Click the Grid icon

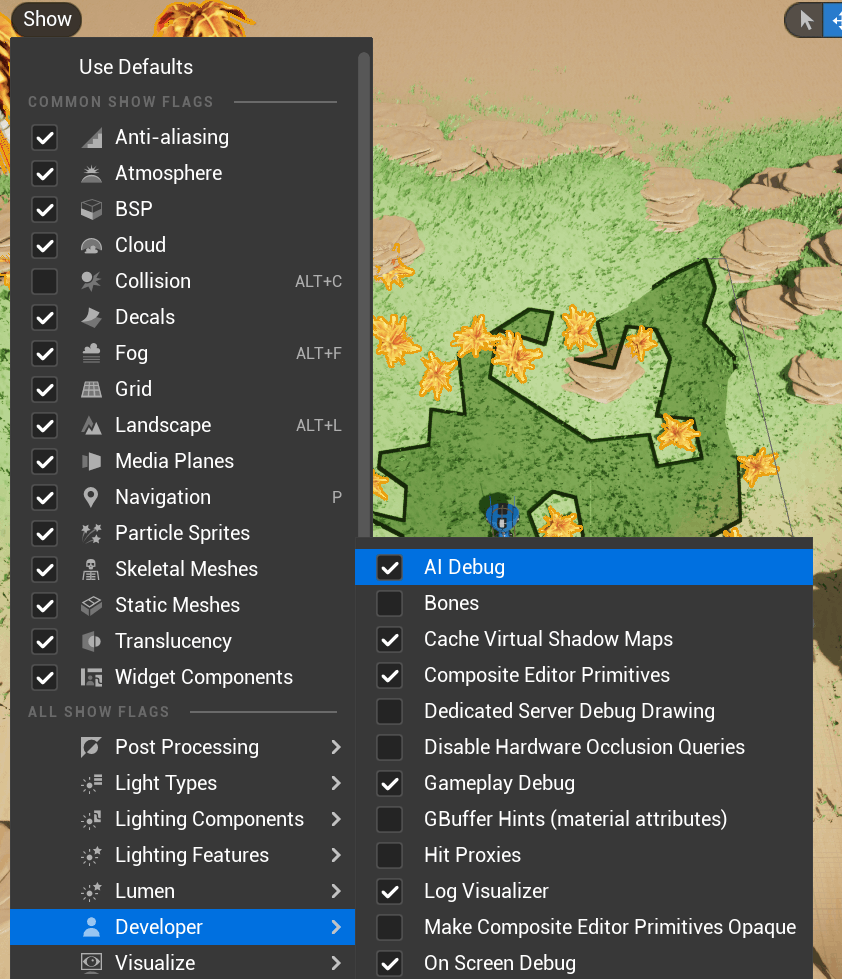[92, 390]
